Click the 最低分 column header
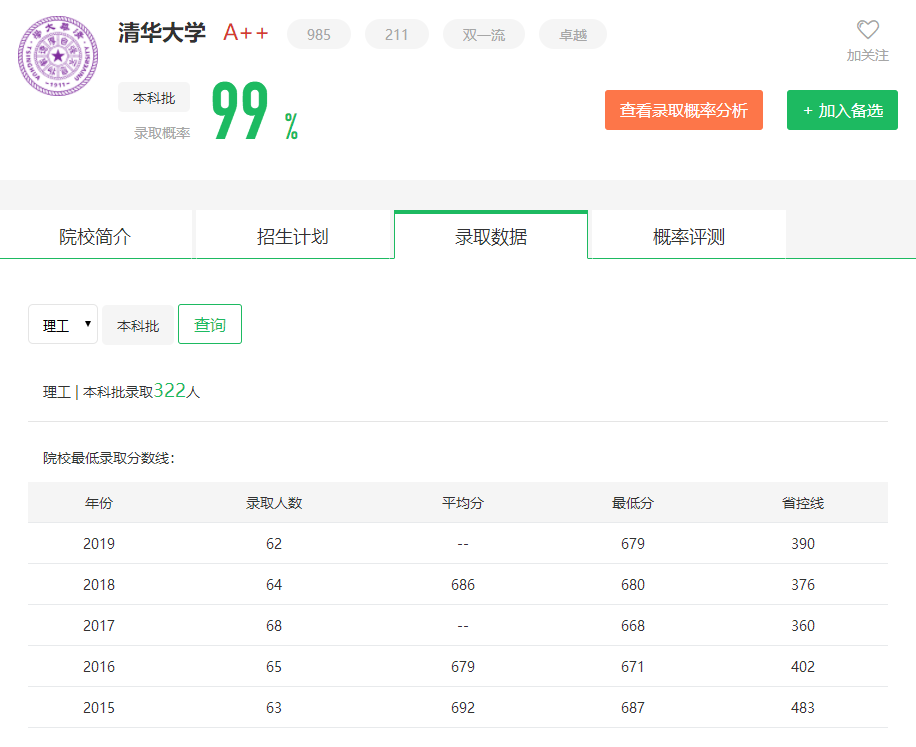 point(633,503)
